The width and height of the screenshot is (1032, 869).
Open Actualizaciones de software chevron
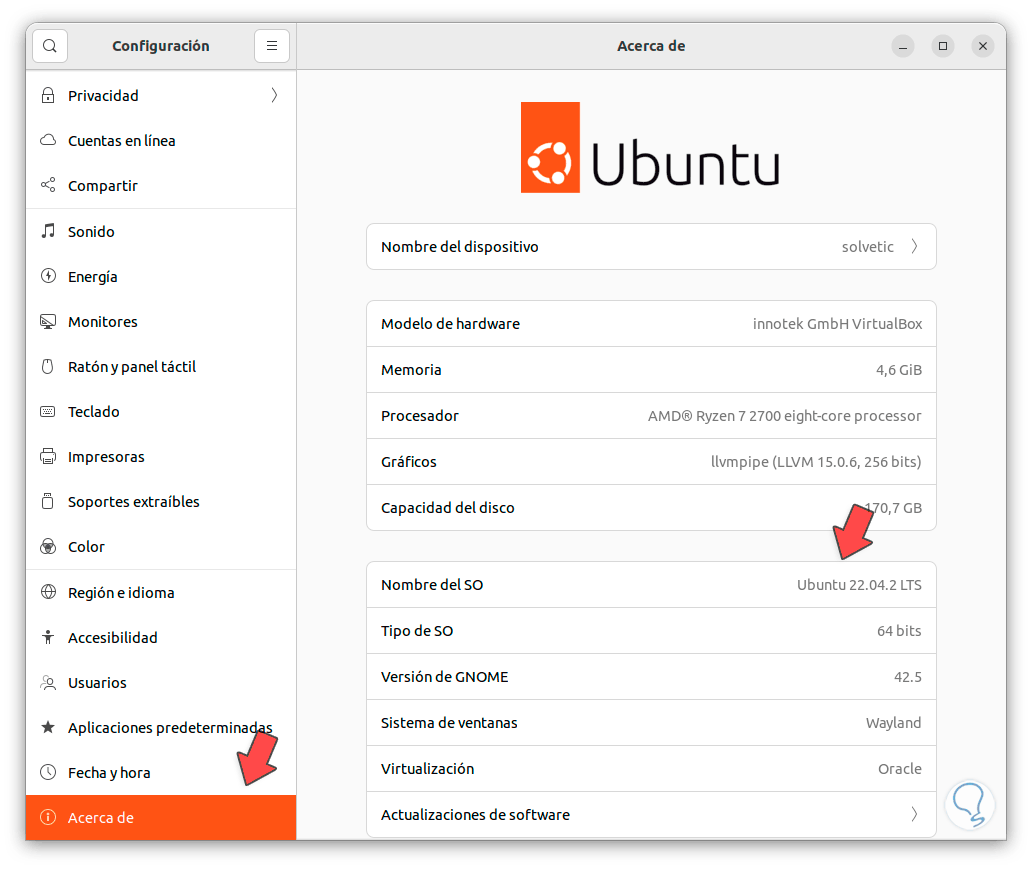click(915, 814)
